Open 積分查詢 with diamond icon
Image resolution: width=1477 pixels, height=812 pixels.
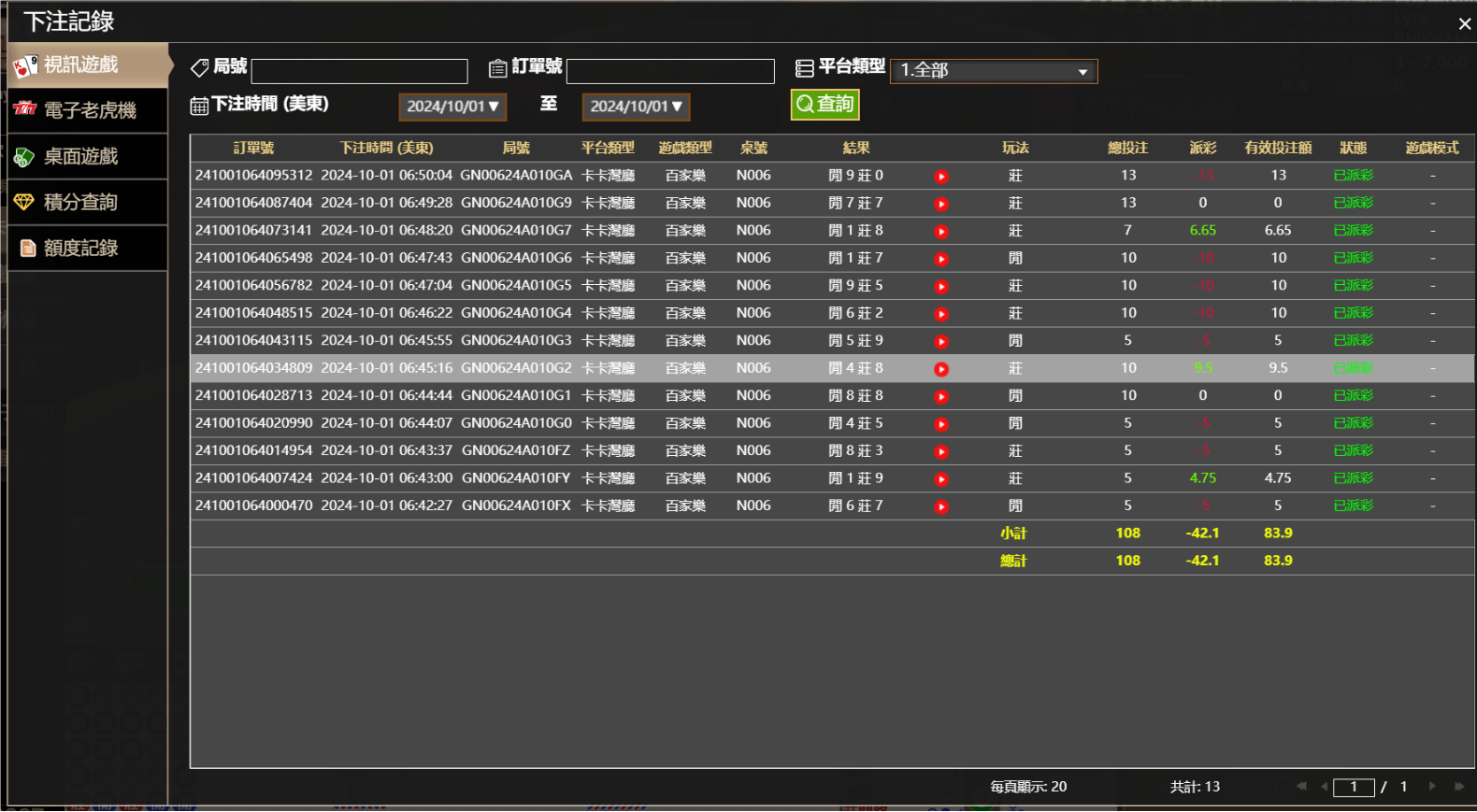pyautogui.click(x=81, y=202)
